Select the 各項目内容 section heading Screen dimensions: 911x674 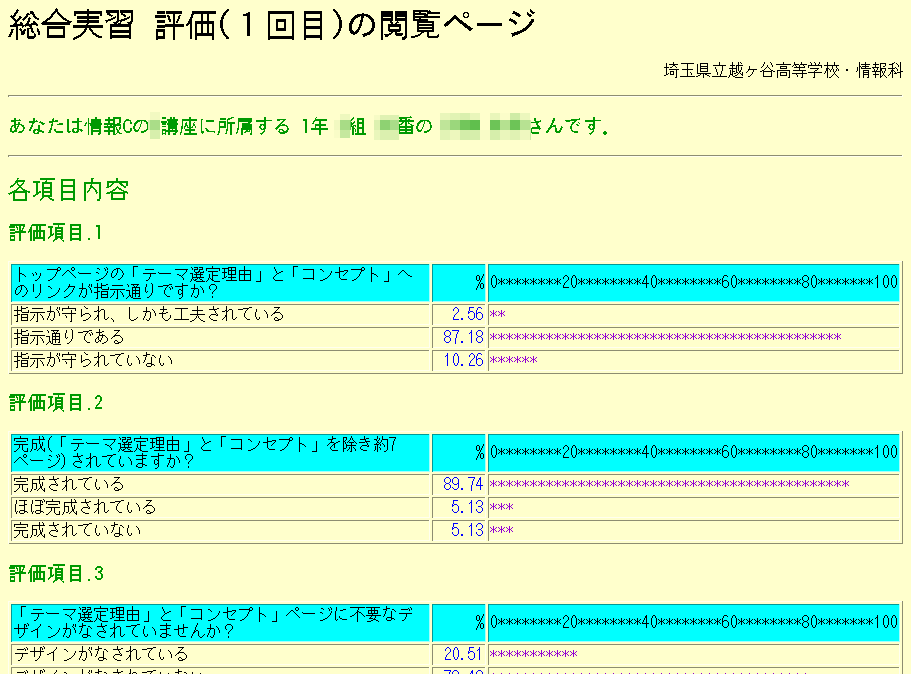(68, 189)
